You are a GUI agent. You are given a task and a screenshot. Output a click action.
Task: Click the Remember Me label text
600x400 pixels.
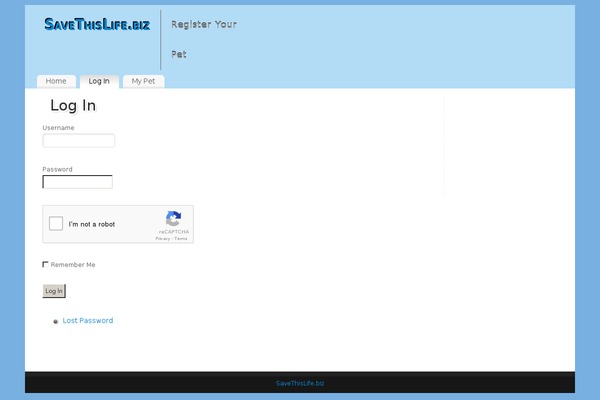pos(73,265)
